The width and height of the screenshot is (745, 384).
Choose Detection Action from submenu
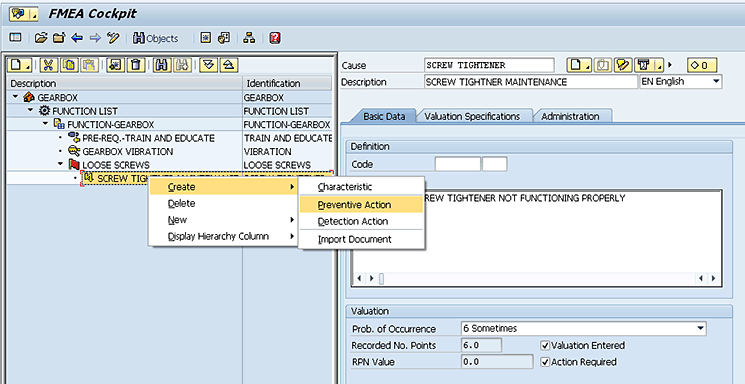click(361, 221)
